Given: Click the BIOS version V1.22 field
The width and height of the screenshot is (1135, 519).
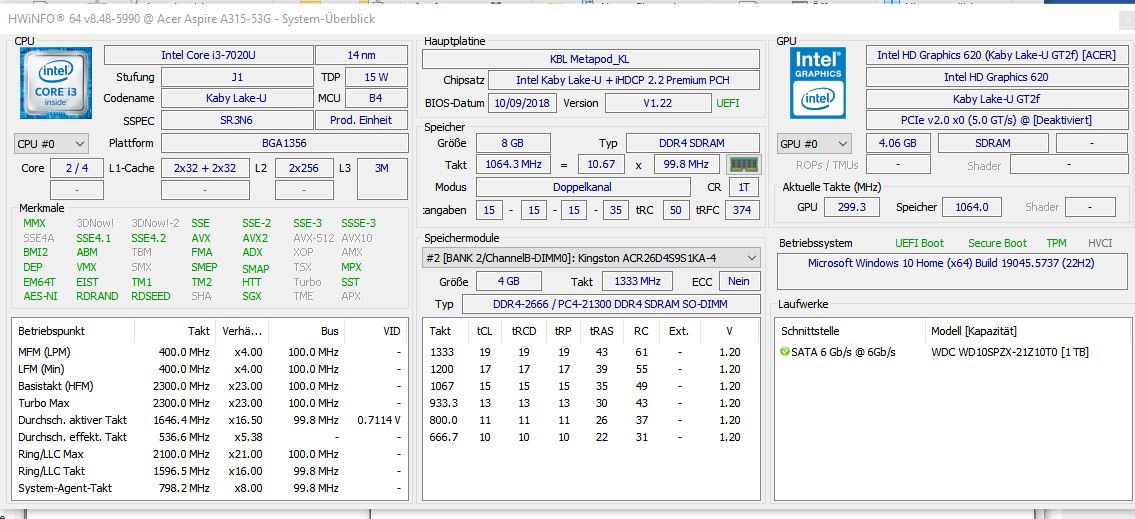Looking at the screenshot, I should click(x=657, y=103).
